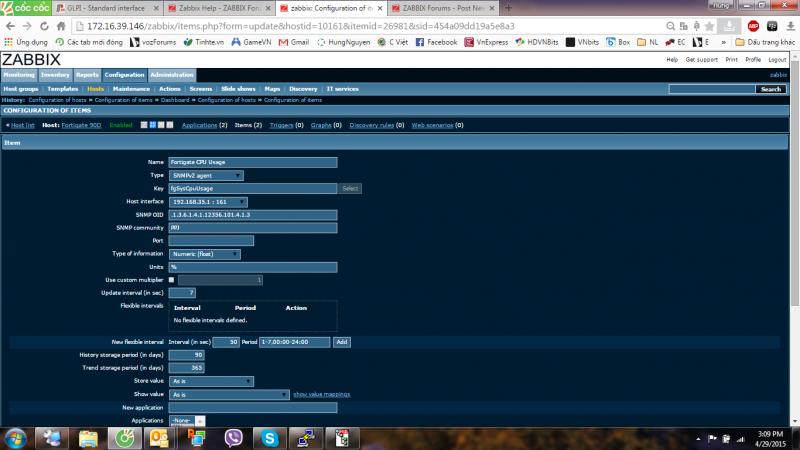Open Applications link in host bar
The height and width of the screenshot is (450, 800).
[199, 125]
